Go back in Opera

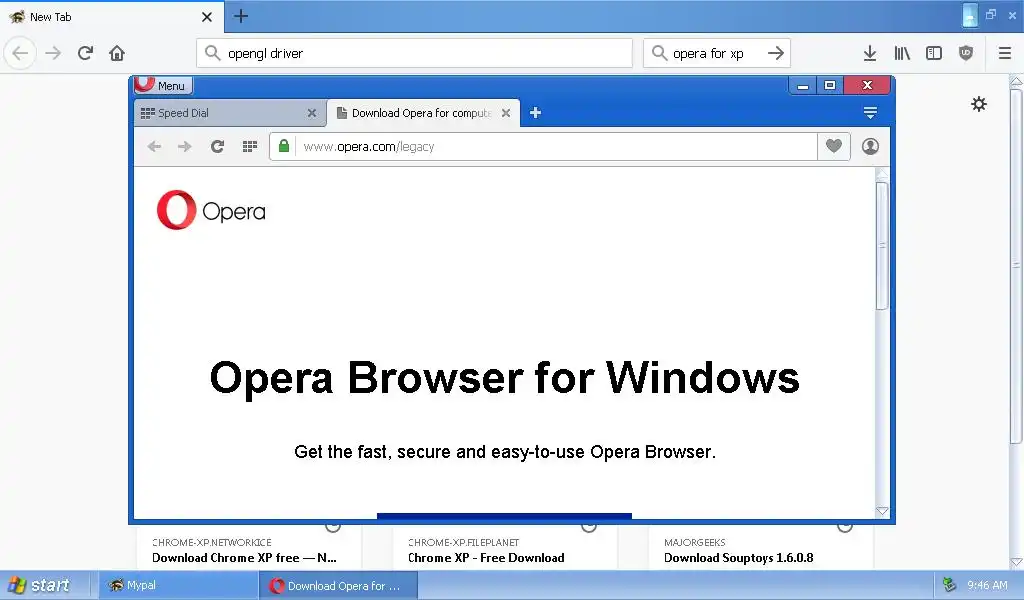click(154, 146)
